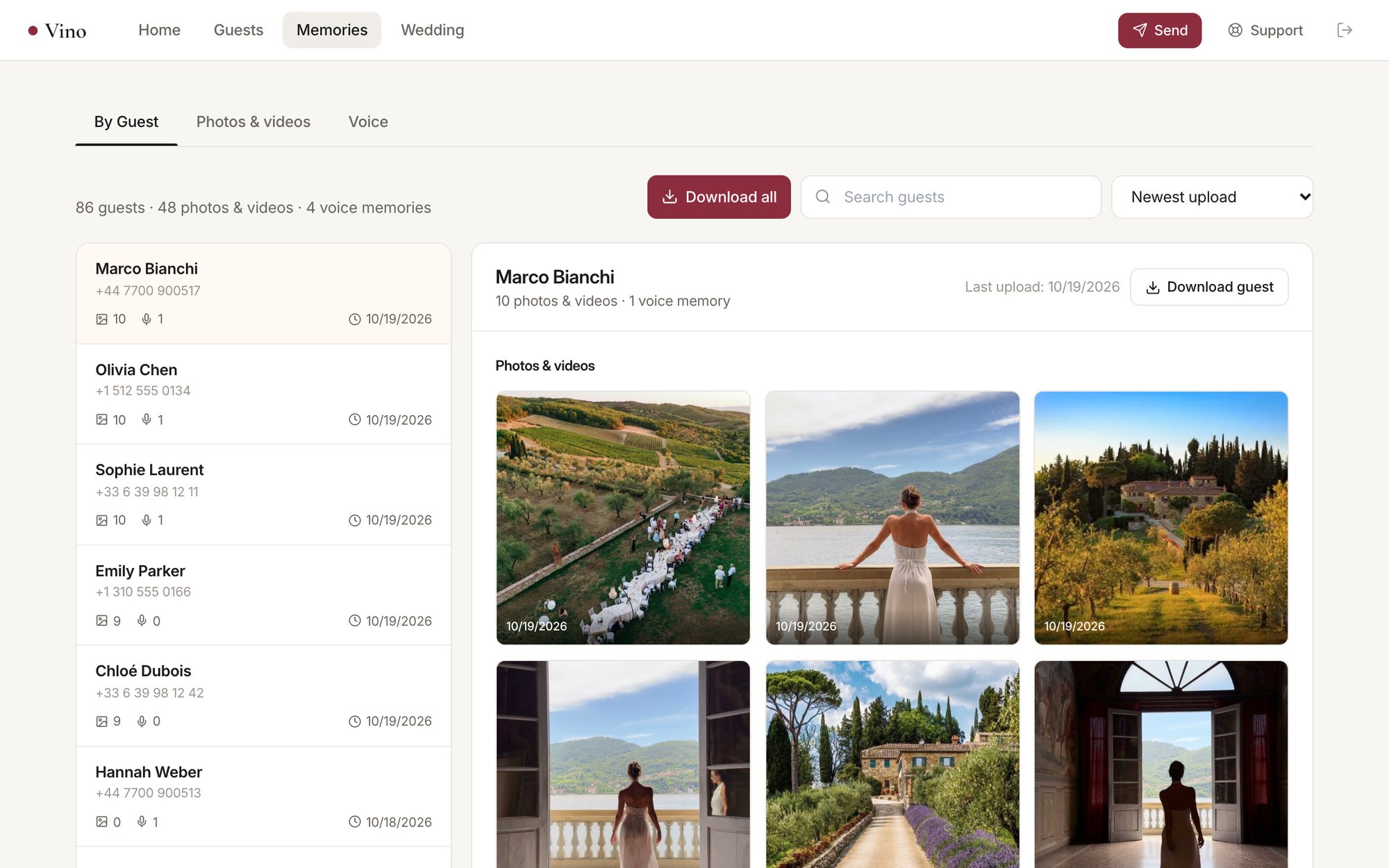Open the dark doorway silhouette photo
The width and height of the screenshot is (1389, 868).
1161,764
